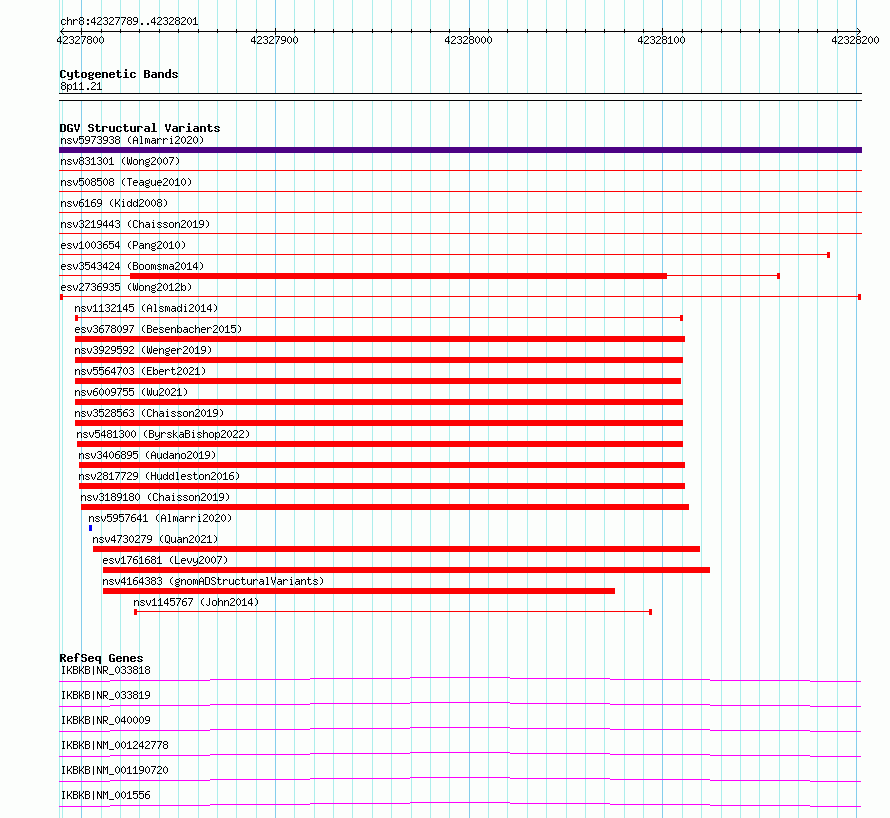Screen dimensions: 890x818
Task: Select variant nsv831301 (Wong2007)
Action: (x=120, y=161)
